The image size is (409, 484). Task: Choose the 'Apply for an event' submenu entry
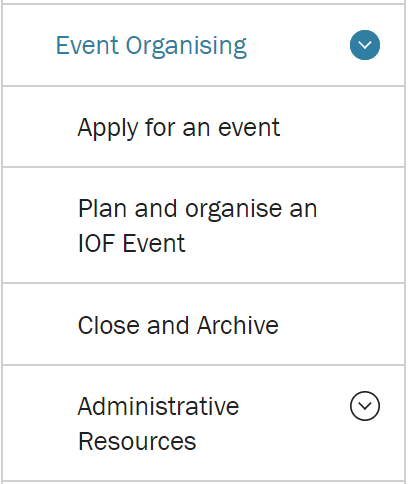pos(179,128)
